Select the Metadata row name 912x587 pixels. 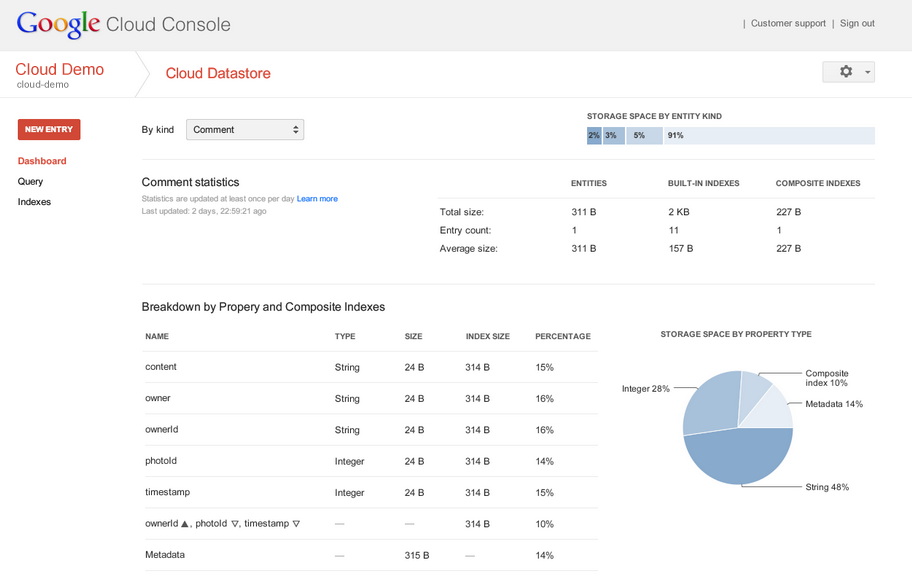[165, 555]
